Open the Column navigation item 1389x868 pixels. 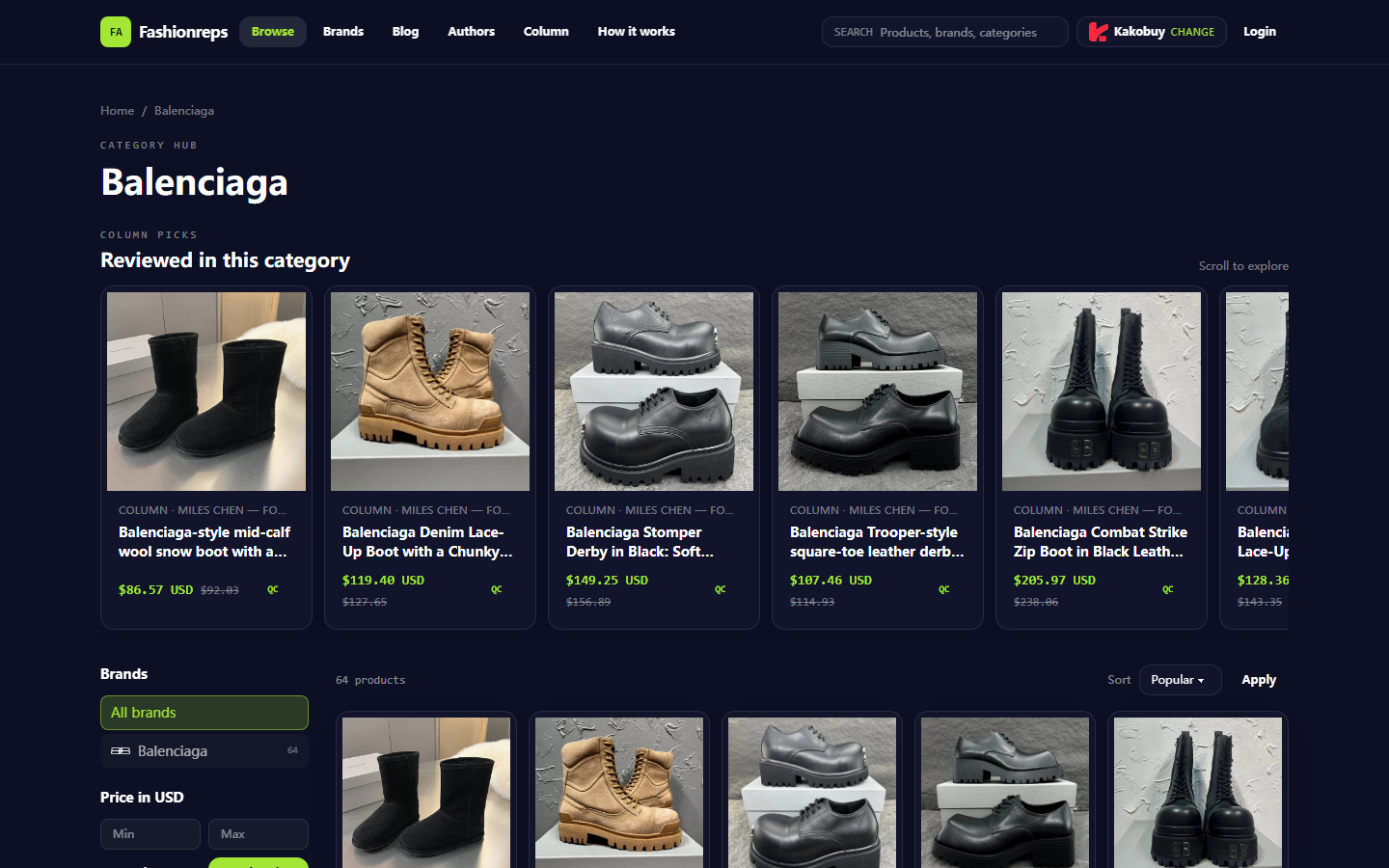[546, 32]
